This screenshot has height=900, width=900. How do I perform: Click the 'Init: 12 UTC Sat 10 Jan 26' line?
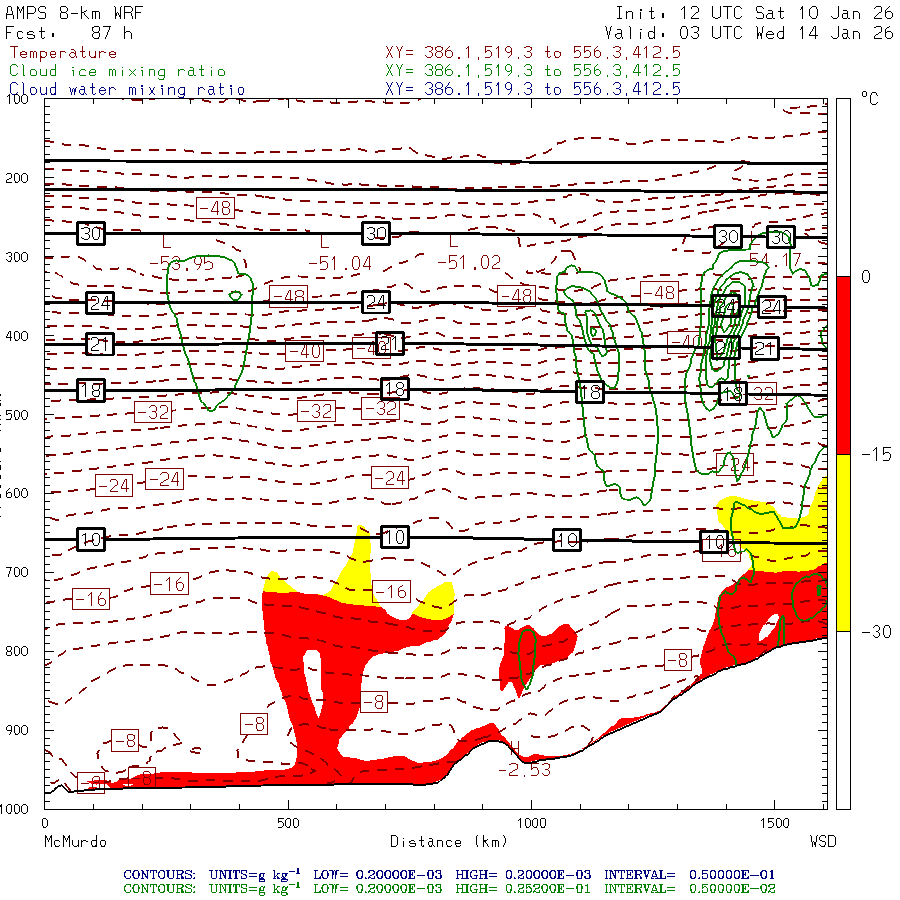click(754, 13)
